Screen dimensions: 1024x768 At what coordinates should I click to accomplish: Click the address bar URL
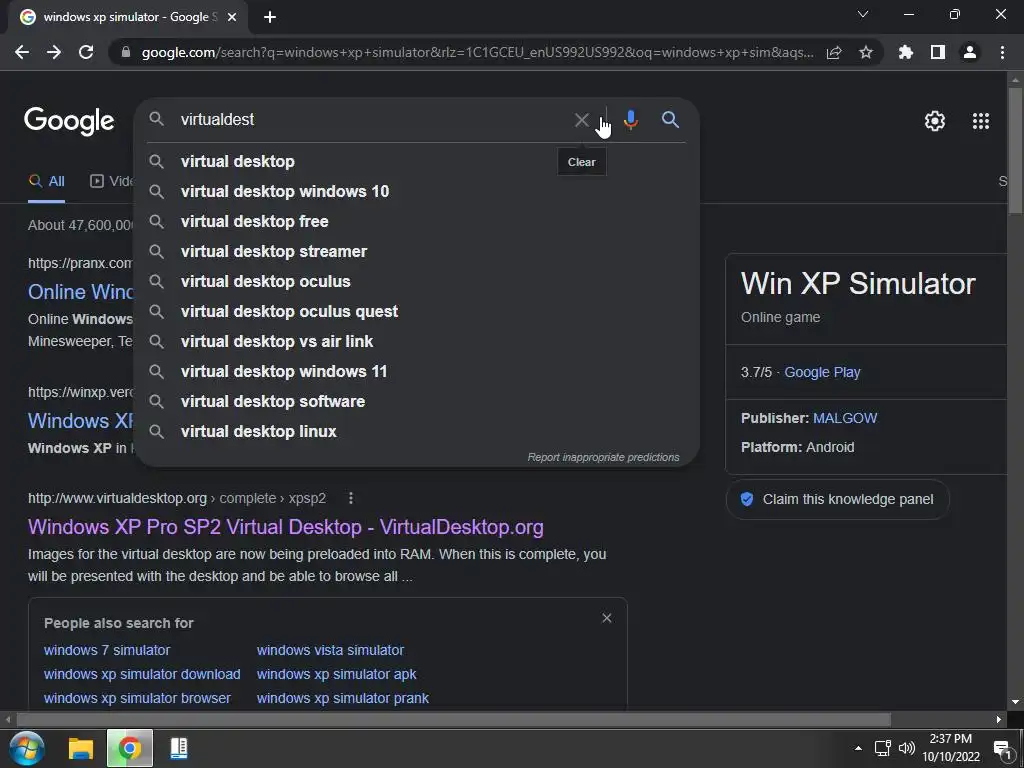477,52
